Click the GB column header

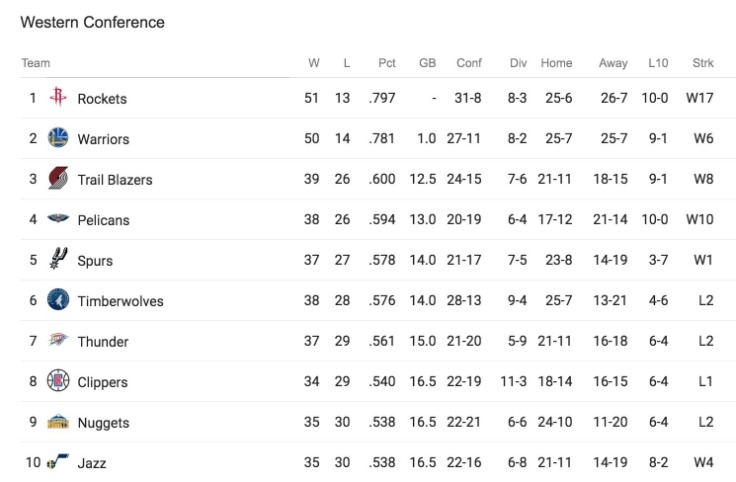[x=427, y=63]
